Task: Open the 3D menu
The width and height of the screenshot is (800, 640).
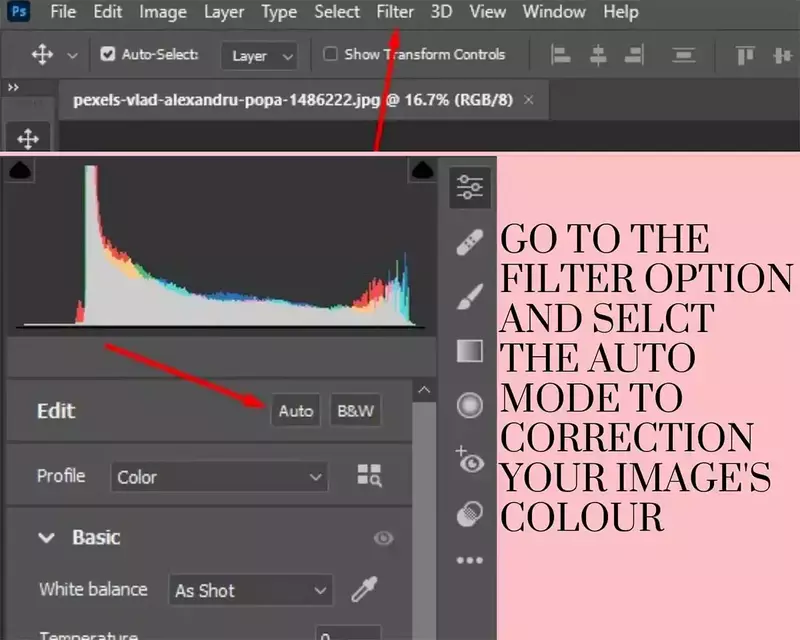Action: pos(441,11)
